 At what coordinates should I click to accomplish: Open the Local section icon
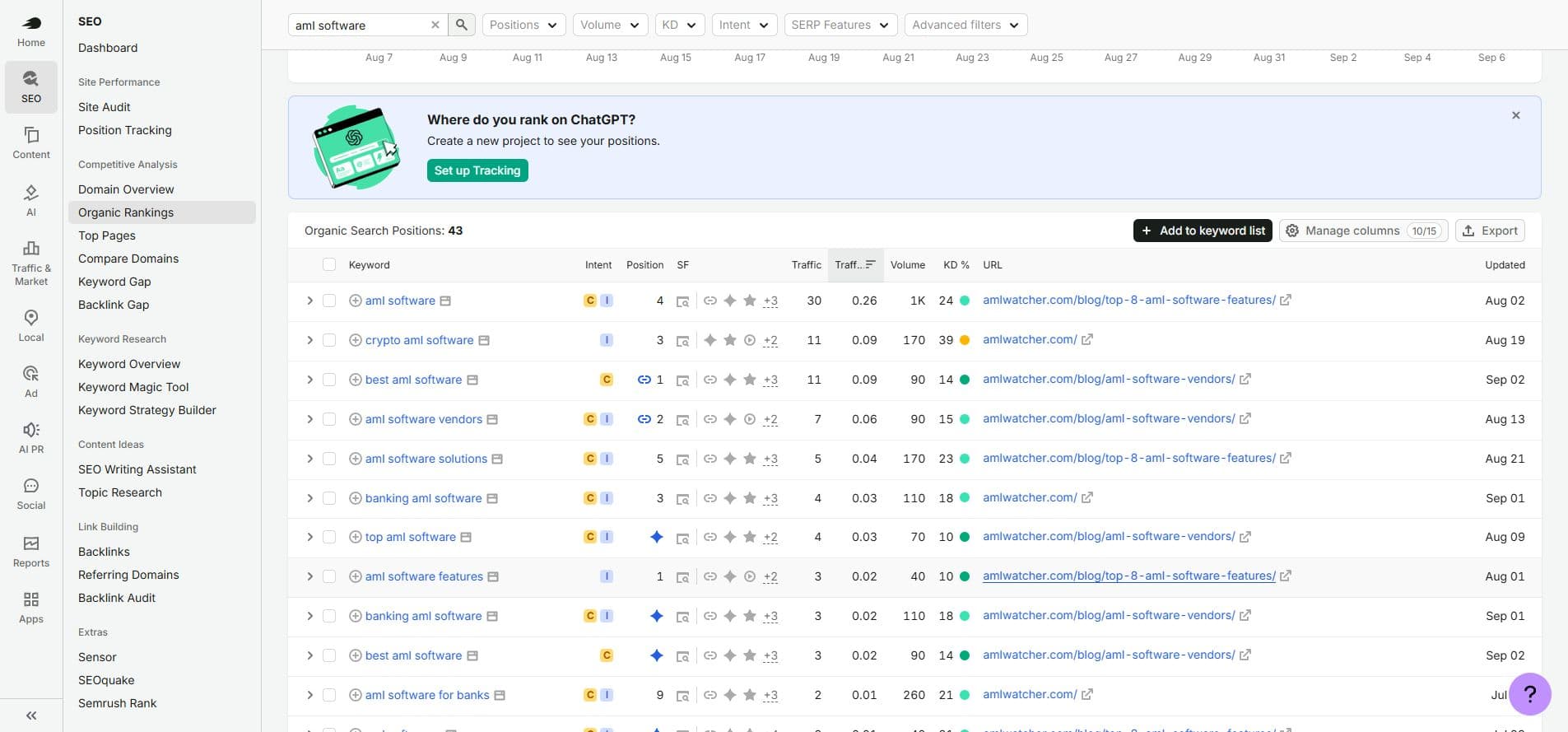[x=31, y=325]
